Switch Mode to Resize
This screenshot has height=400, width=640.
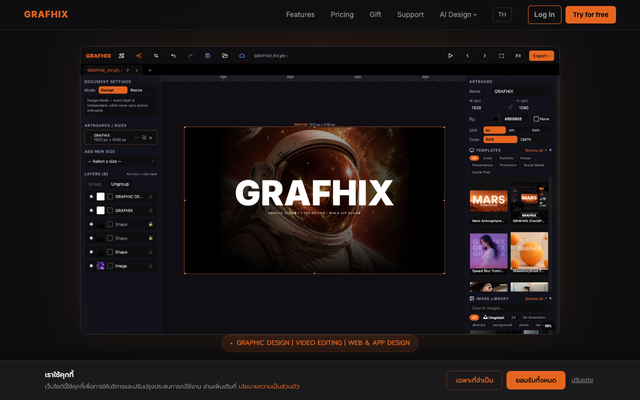point(142,90)
